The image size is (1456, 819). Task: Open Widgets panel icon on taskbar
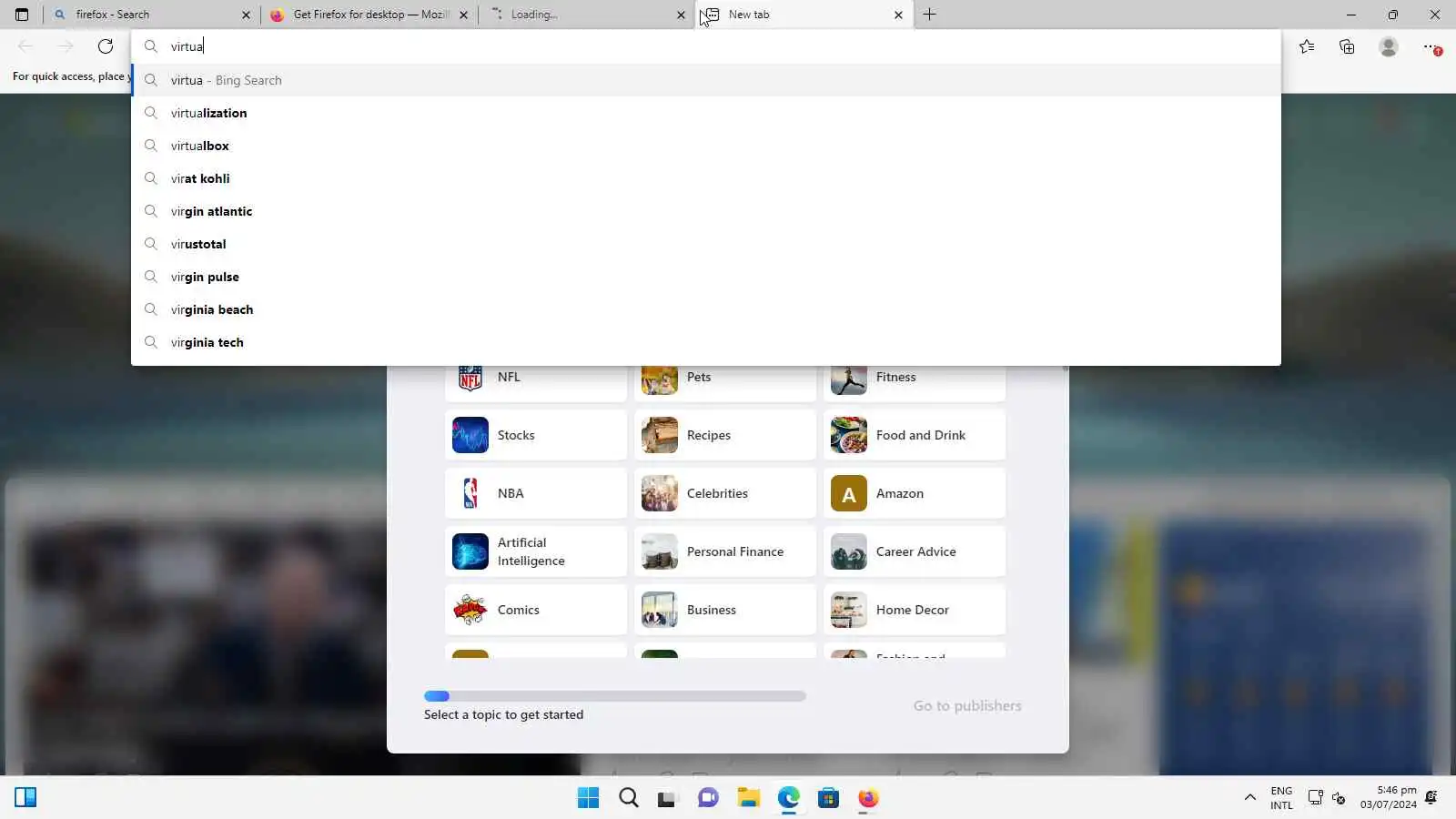pos(25,798)
